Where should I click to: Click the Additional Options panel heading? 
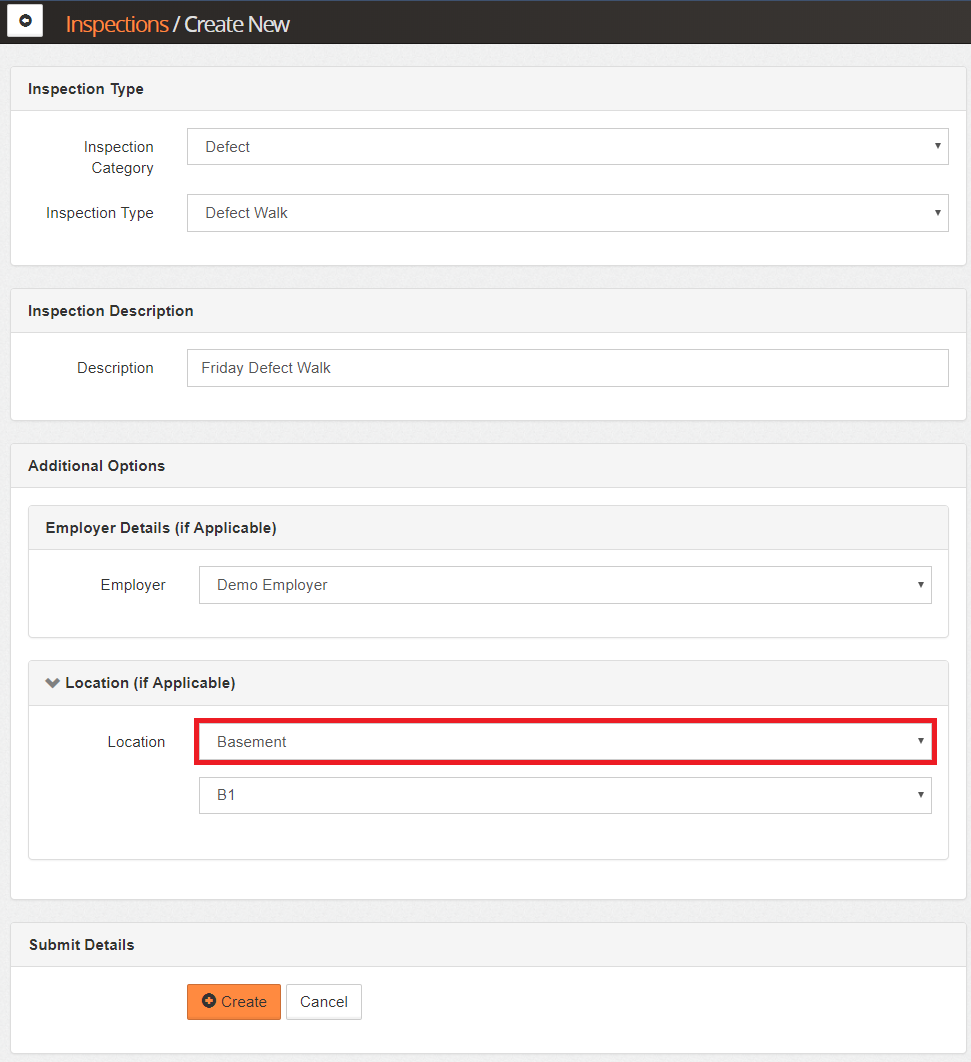(x=96, y=466)
